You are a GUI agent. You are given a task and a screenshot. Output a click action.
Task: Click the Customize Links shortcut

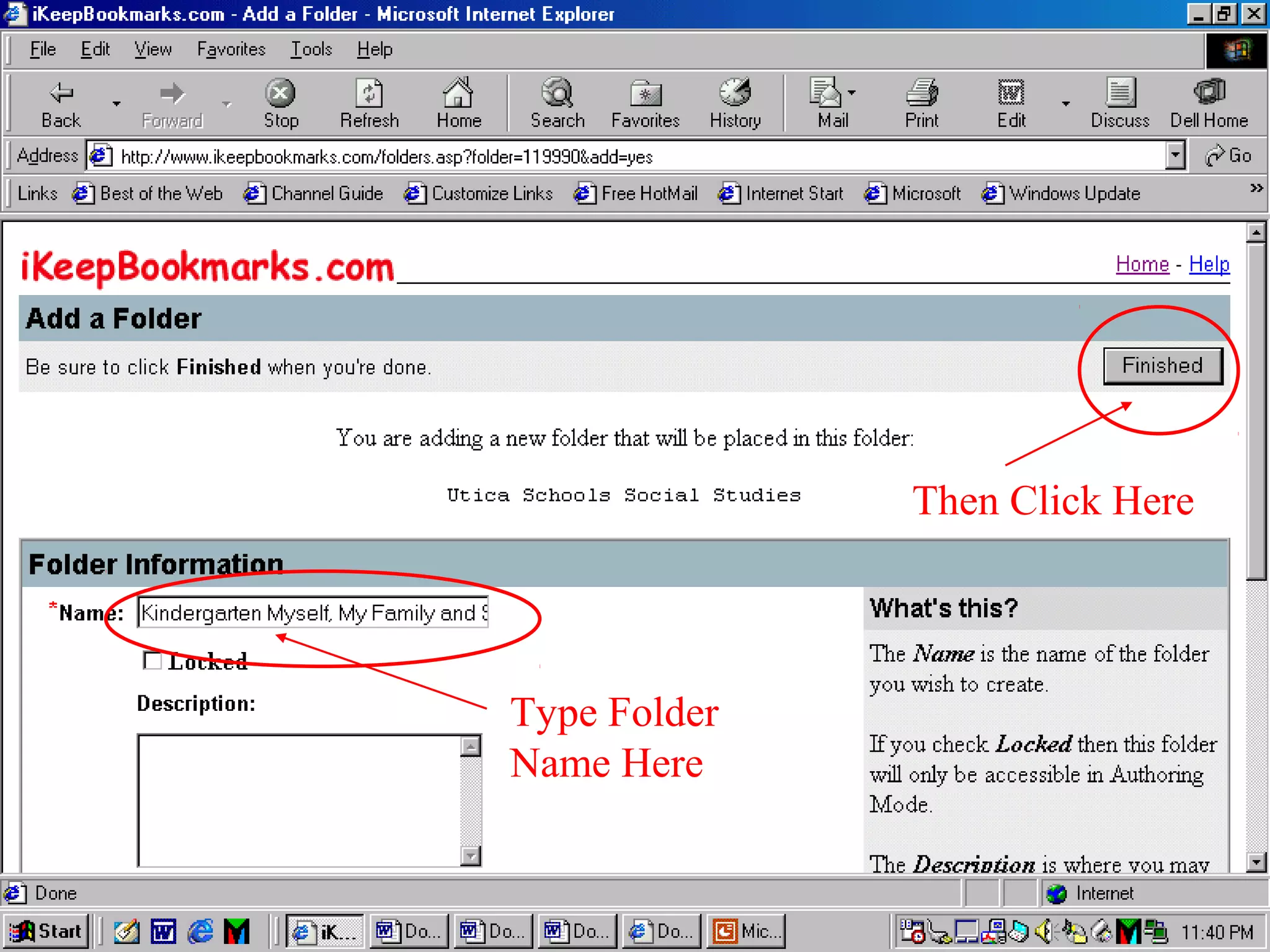(x=477, y=193)
